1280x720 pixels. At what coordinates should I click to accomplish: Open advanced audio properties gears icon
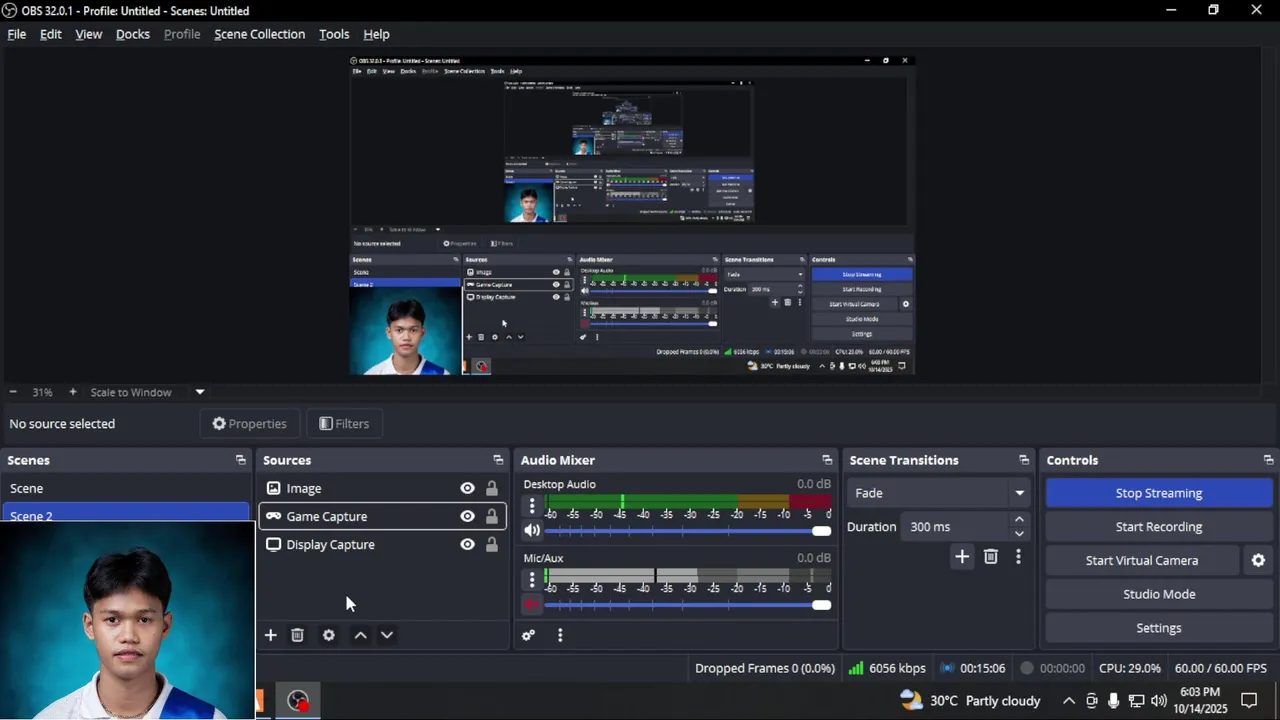528,635
